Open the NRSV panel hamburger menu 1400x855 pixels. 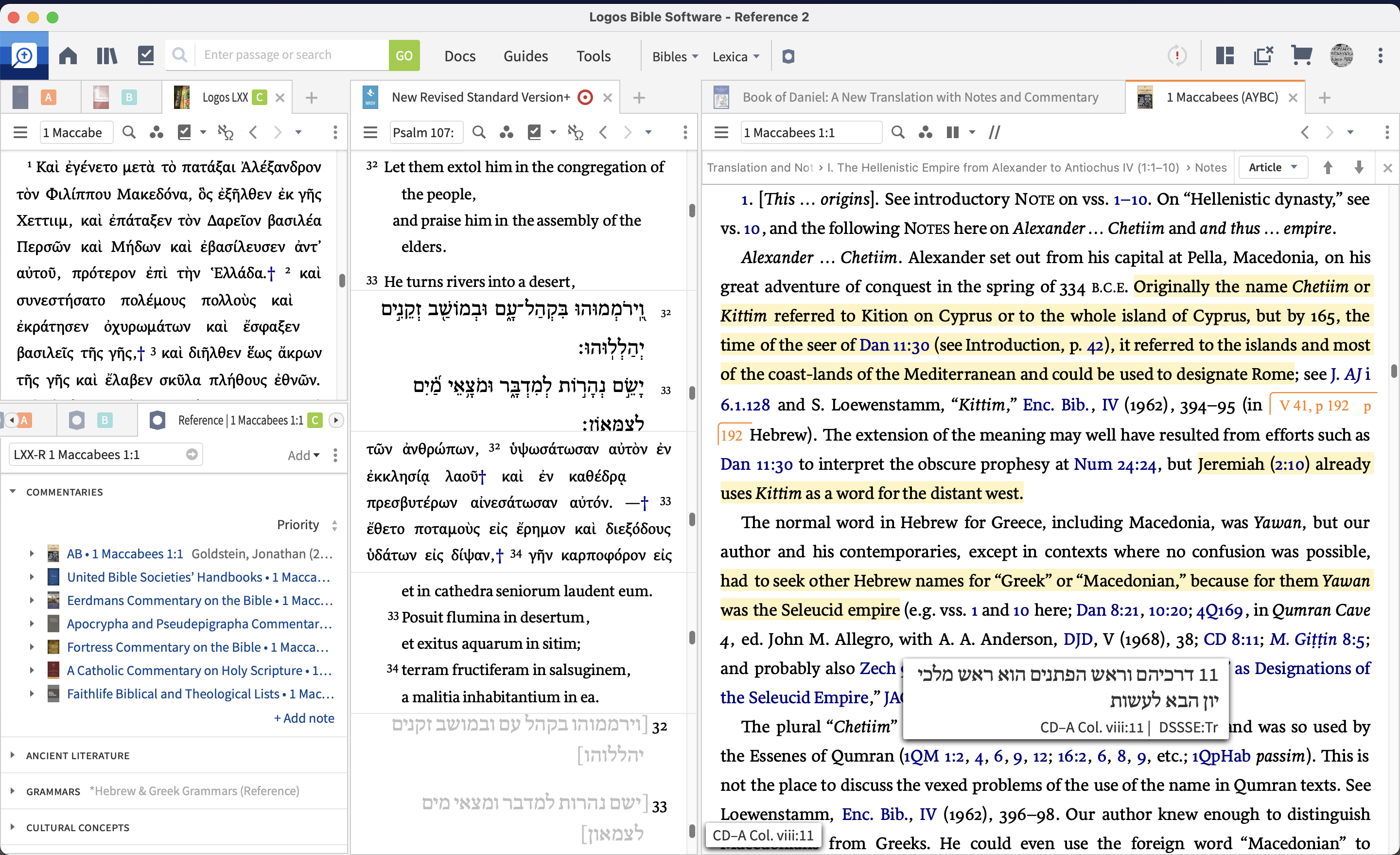tap(370, 132)
